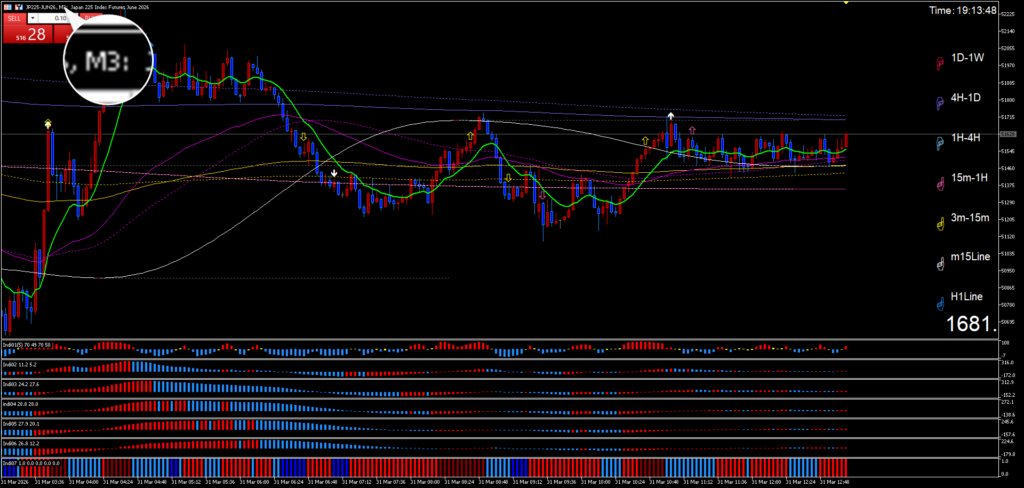Click the red 1D-1W hand icon

939,64
